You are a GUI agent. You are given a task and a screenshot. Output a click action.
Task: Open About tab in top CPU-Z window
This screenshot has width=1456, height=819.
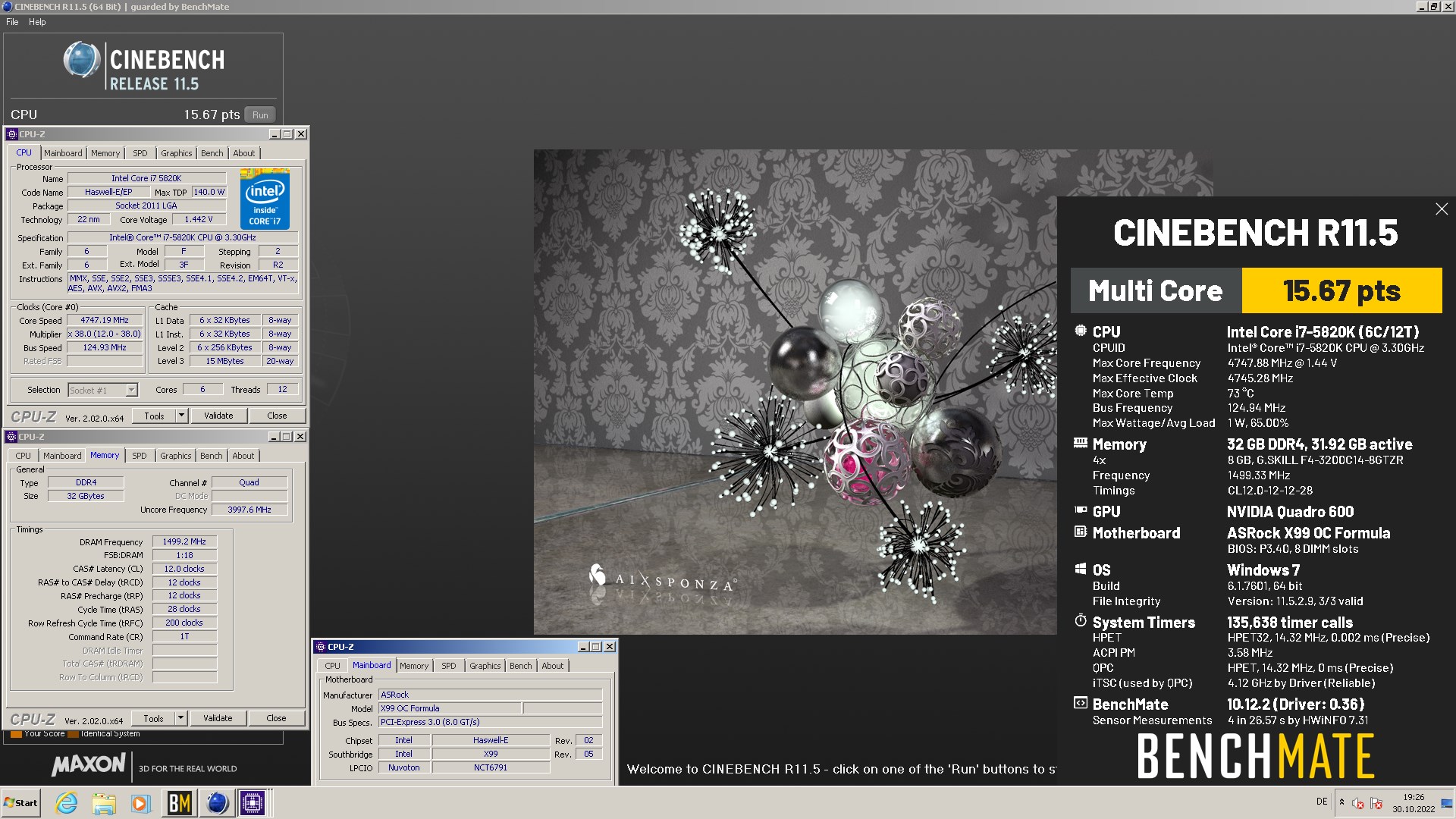(x=244, y=153)
